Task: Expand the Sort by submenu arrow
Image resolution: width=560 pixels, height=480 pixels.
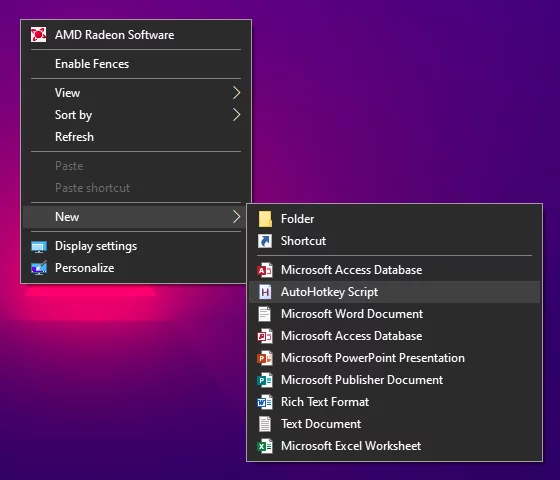Action: coord(236,115)
